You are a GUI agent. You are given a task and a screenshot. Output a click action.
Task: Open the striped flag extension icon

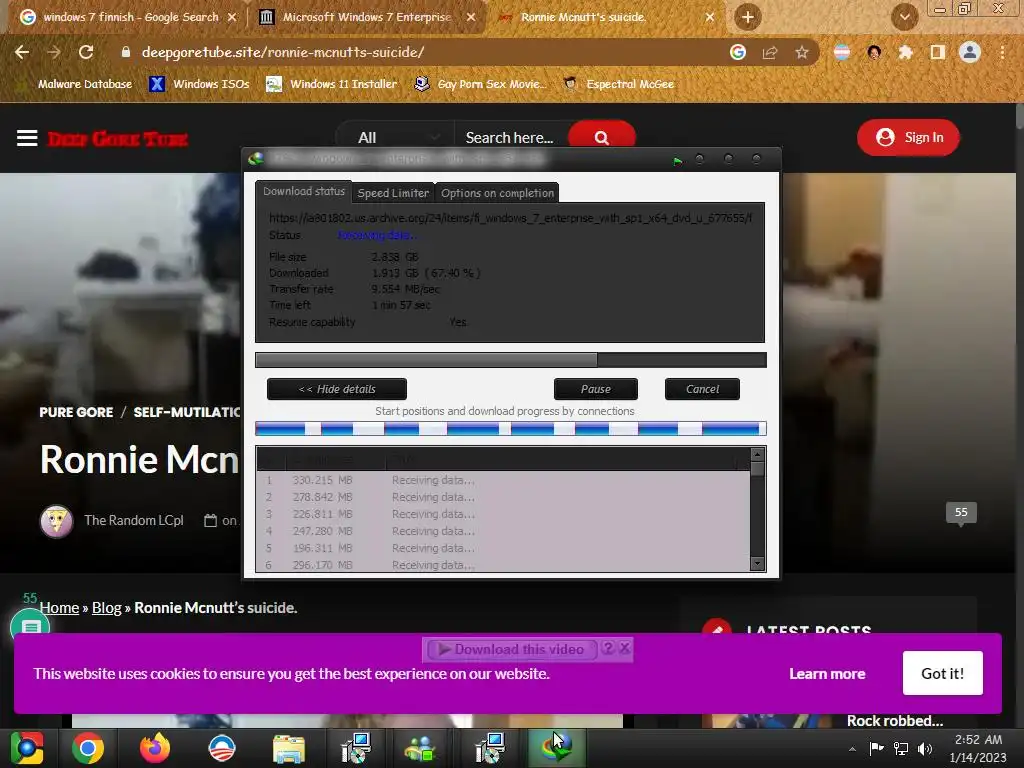(842, 52)
